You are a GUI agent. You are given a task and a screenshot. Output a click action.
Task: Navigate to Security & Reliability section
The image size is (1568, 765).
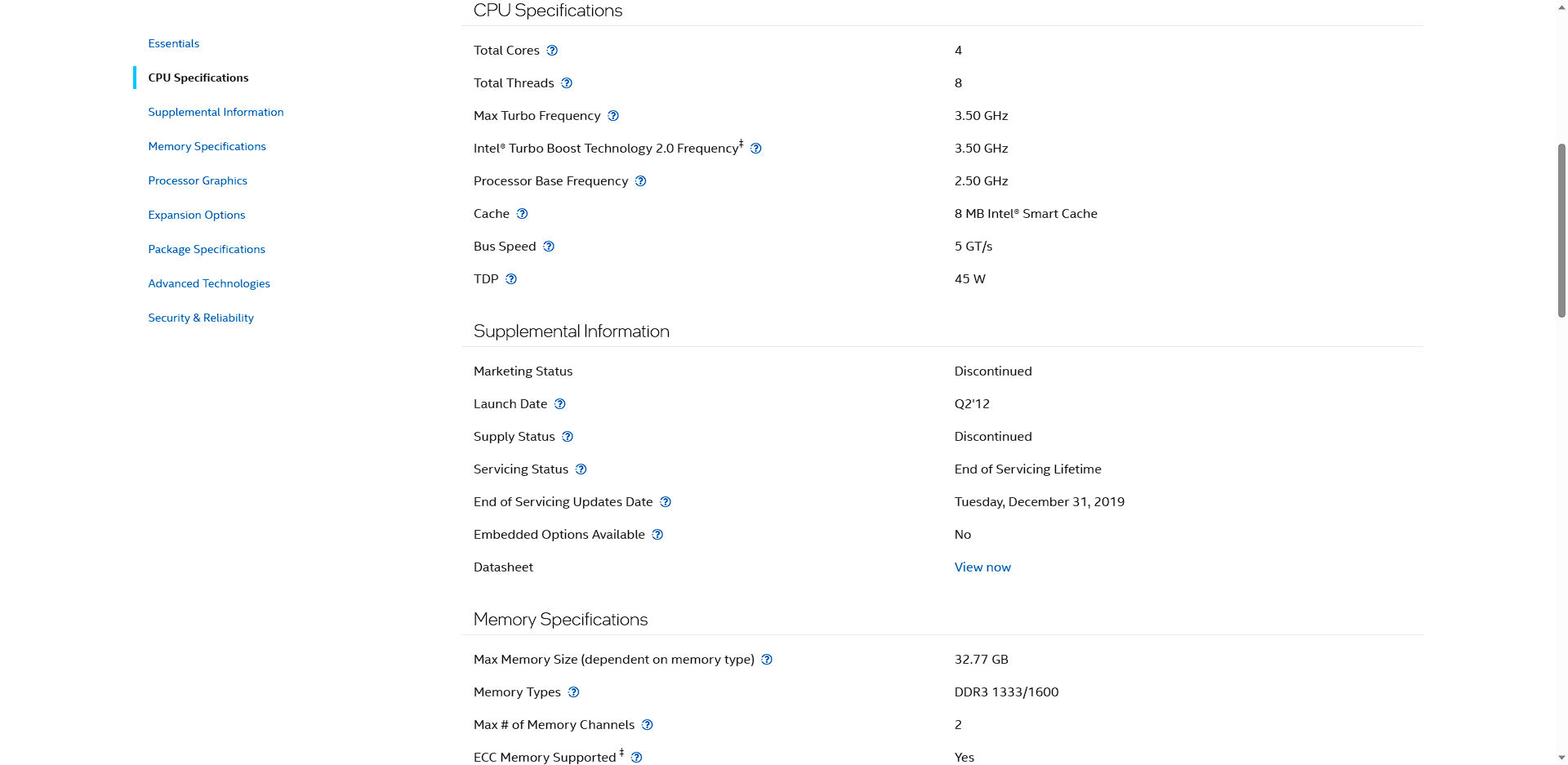(x=201, y=318)
